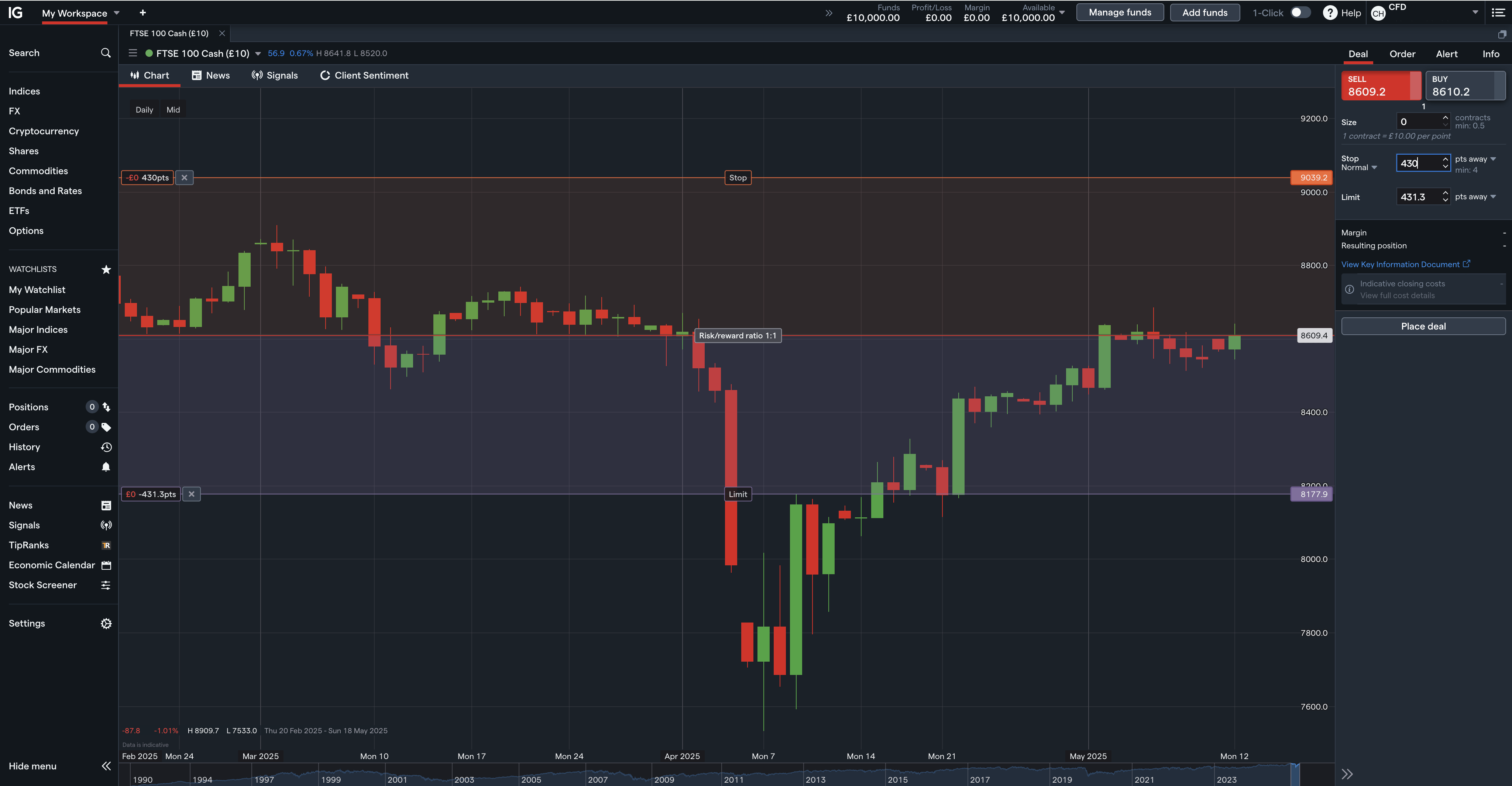Increase Stop distance with up stepper
Viewport: 1512px width, 786px height.
pyautogui.click(x=1445, y=158)
